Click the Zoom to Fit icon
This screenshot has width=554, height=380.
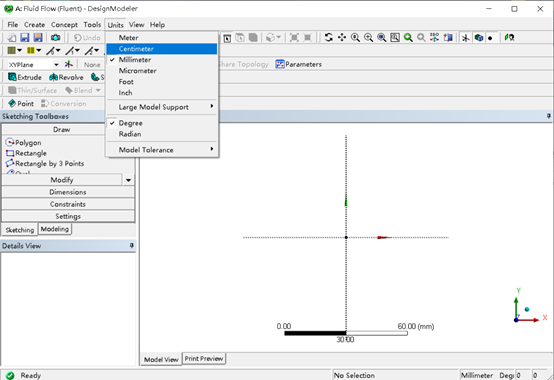[382, 37]
